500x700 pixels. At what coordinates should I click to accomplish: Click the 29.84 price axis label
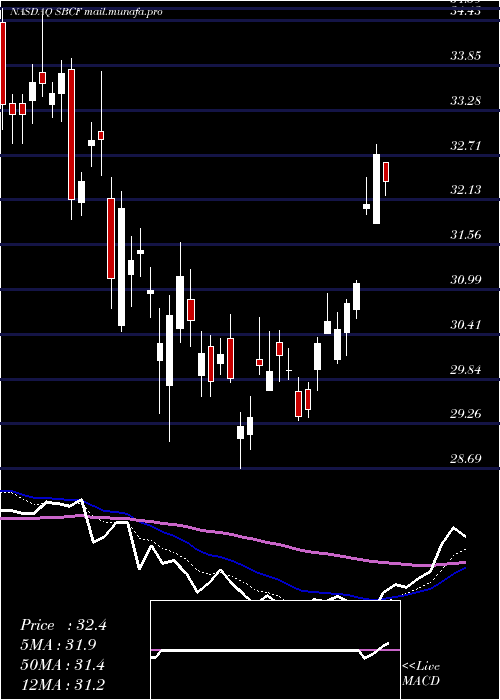click(466, 370)
